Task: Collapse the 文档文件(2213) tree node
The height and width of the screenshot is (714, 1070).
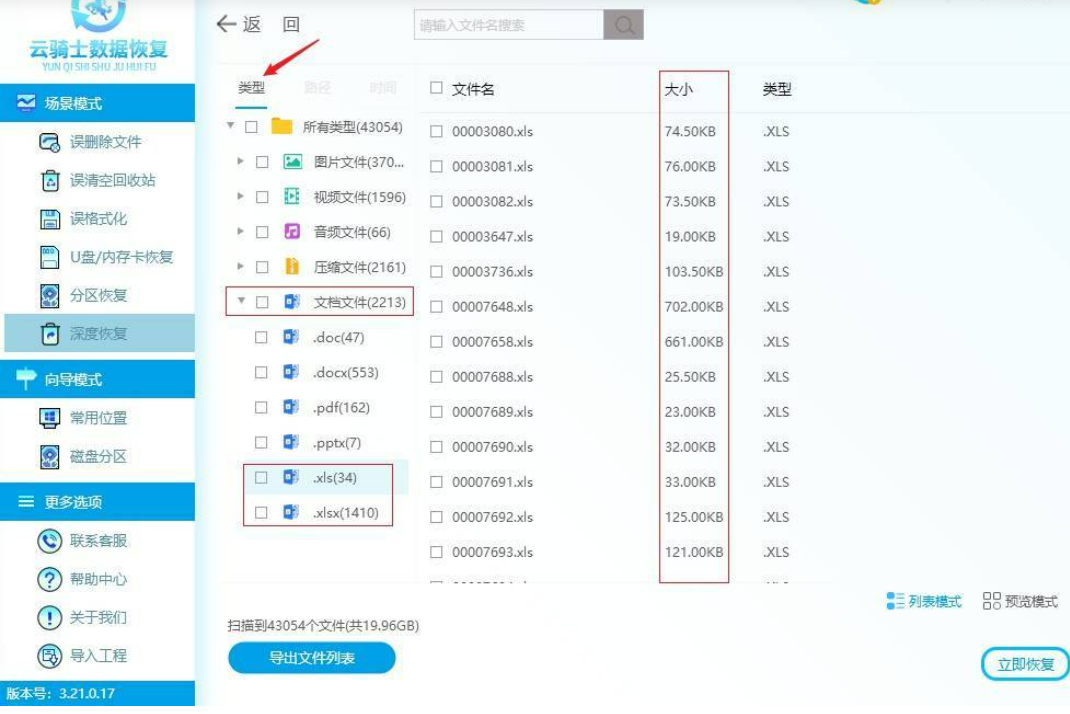Action: coord(241,301)
